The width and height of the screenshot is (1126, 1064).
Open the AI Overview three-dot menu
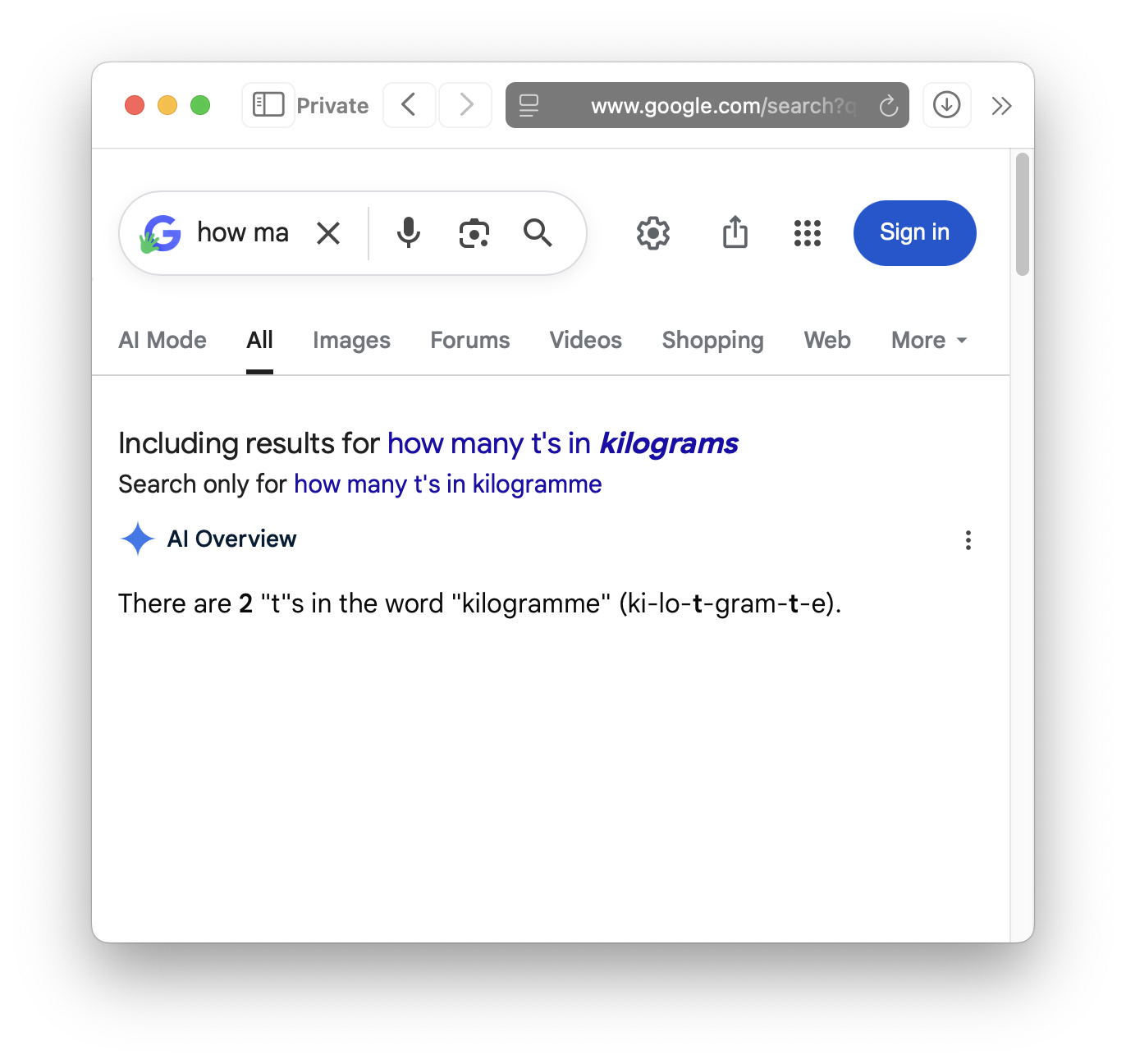tap(968, 540)
